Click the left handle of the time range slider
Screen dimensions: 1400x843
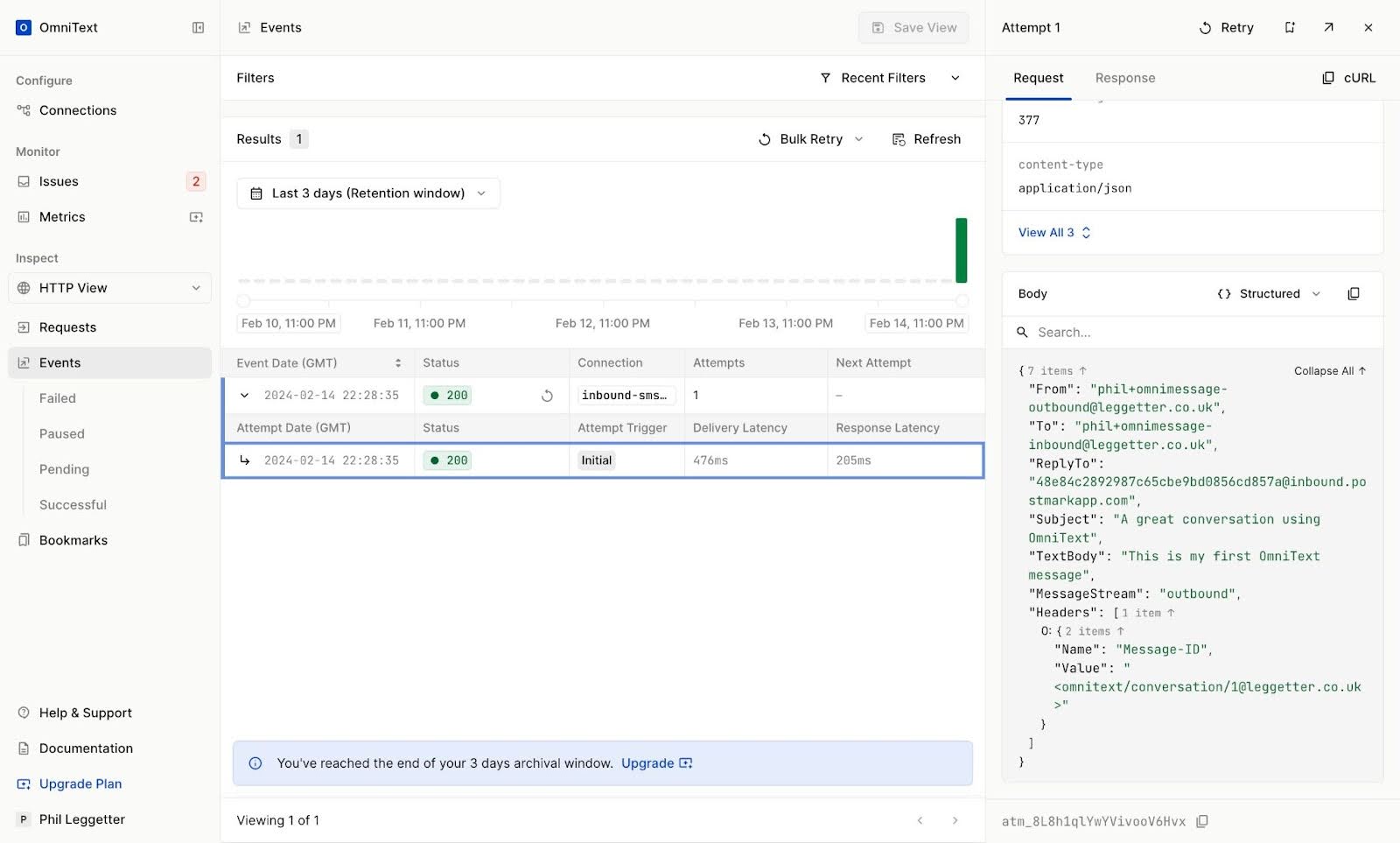(244, 301)
